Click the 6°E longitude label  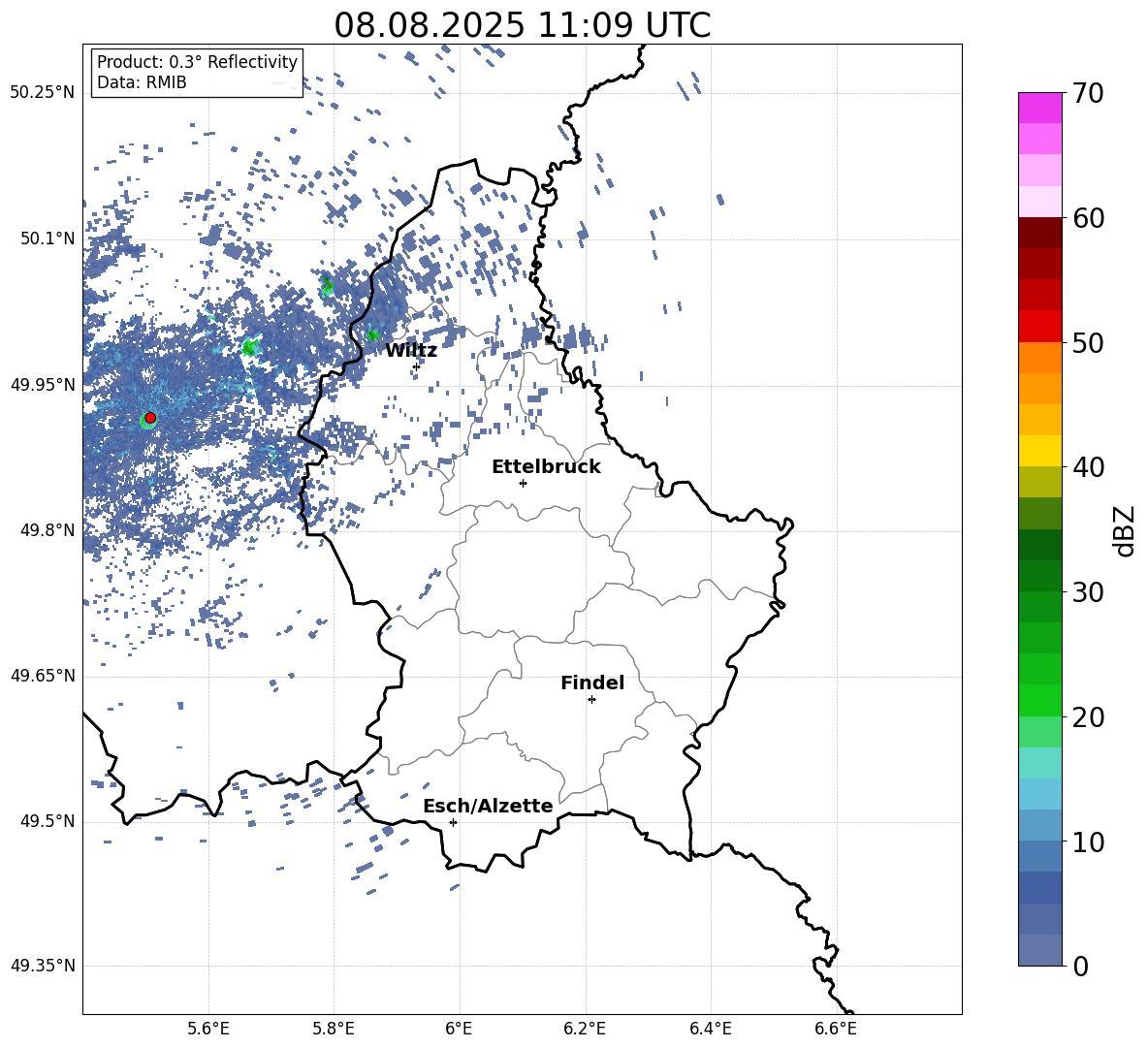tap(459, 1029)
